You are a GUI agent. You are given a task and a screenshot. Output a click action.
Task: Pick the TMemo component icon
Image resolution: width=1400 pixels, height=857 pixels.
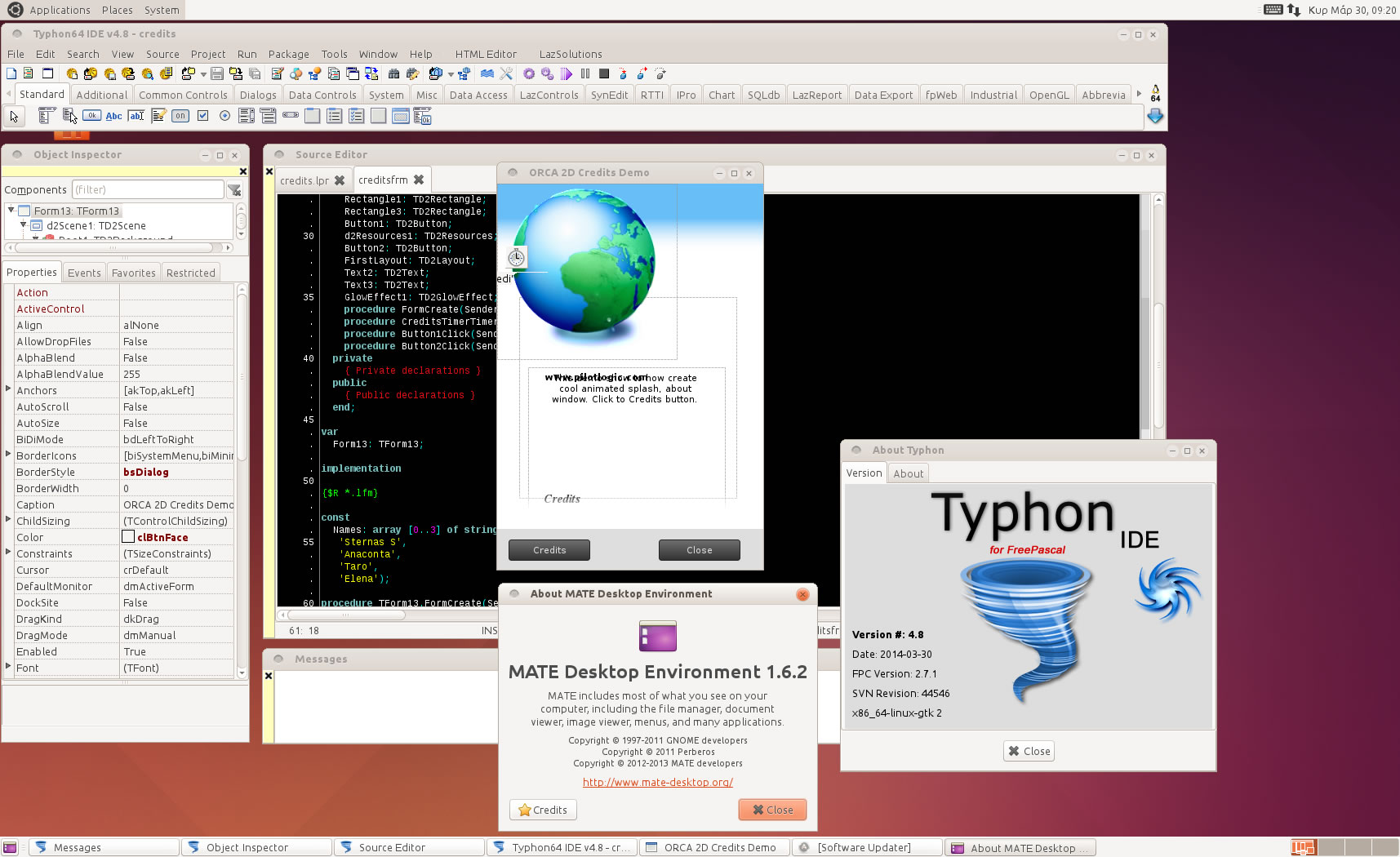pyautogui.click(x=158, y=116)
